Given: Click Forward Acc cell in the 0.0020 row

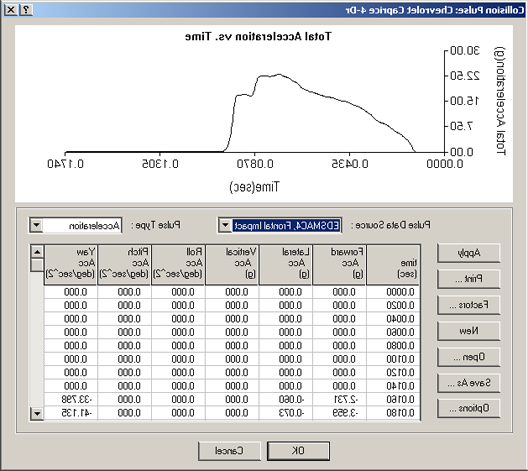Looking at the screenshot, I should (339, 305).
